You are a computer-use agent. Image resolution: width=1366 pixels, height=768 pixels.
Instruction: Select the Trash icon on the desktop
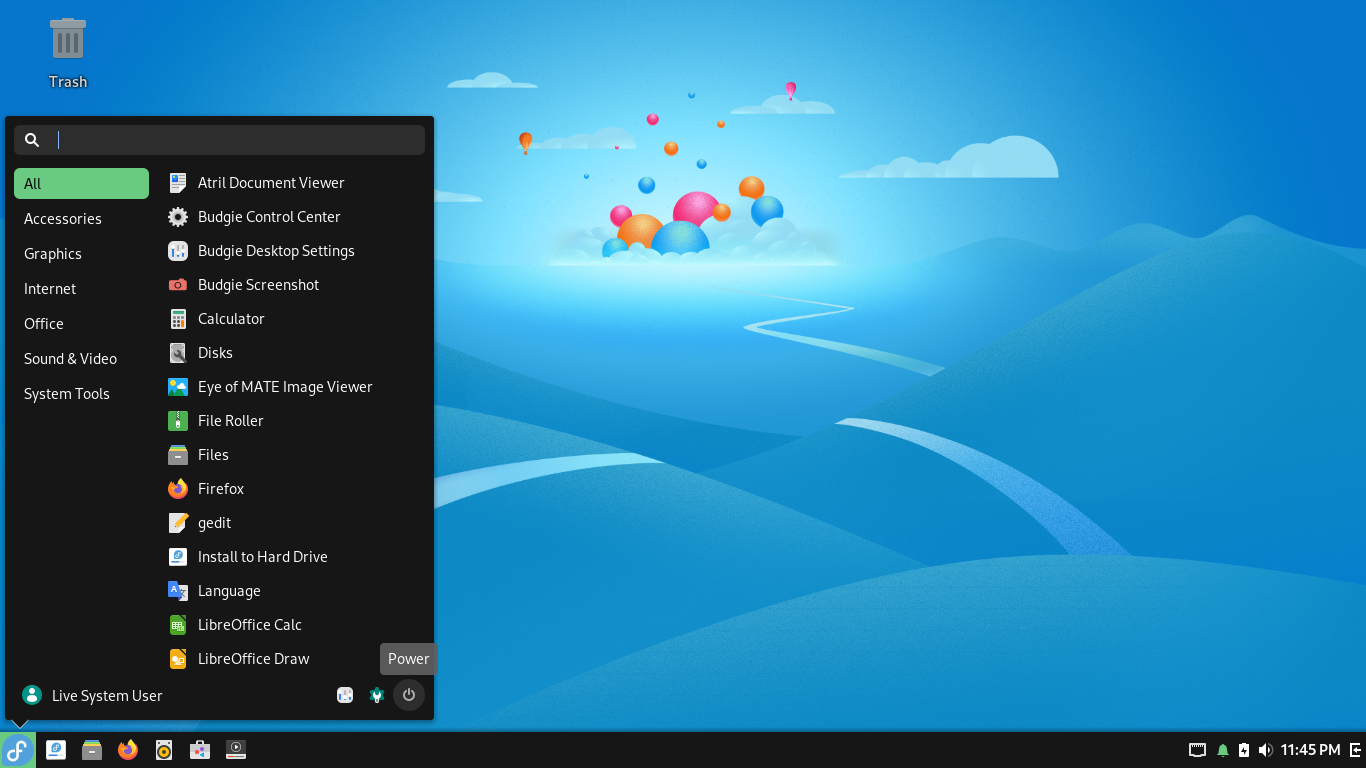click(x=68, y=53)
